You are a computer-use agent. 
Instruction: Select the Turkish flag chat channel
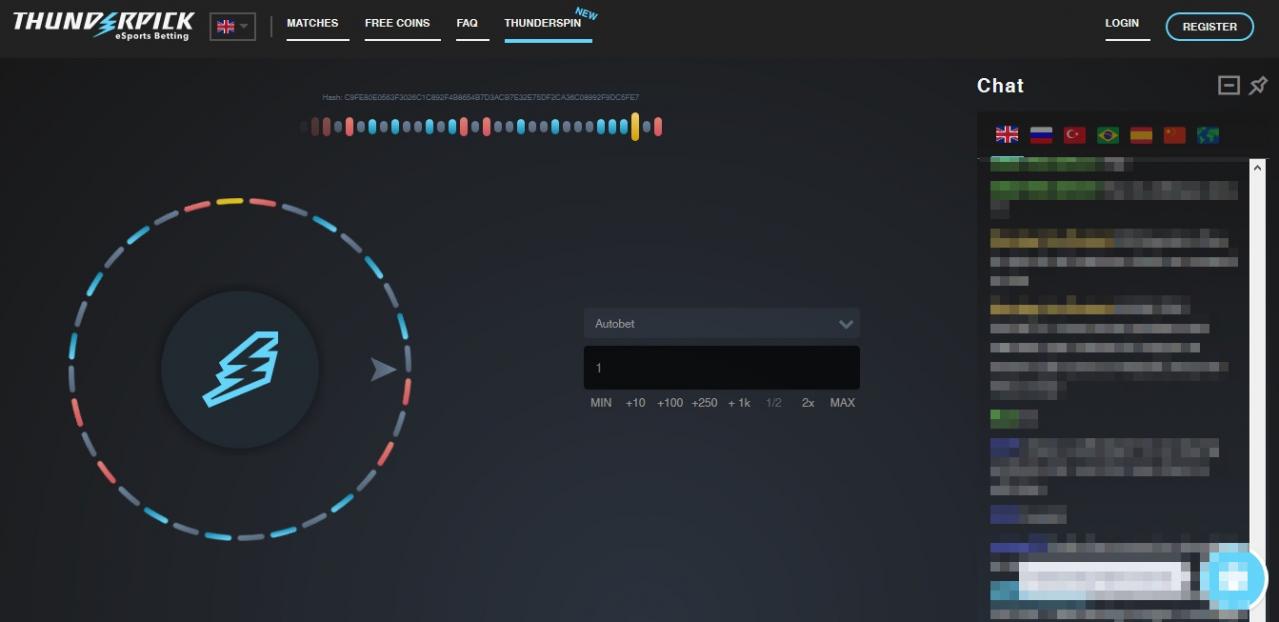coord(1074,135)
